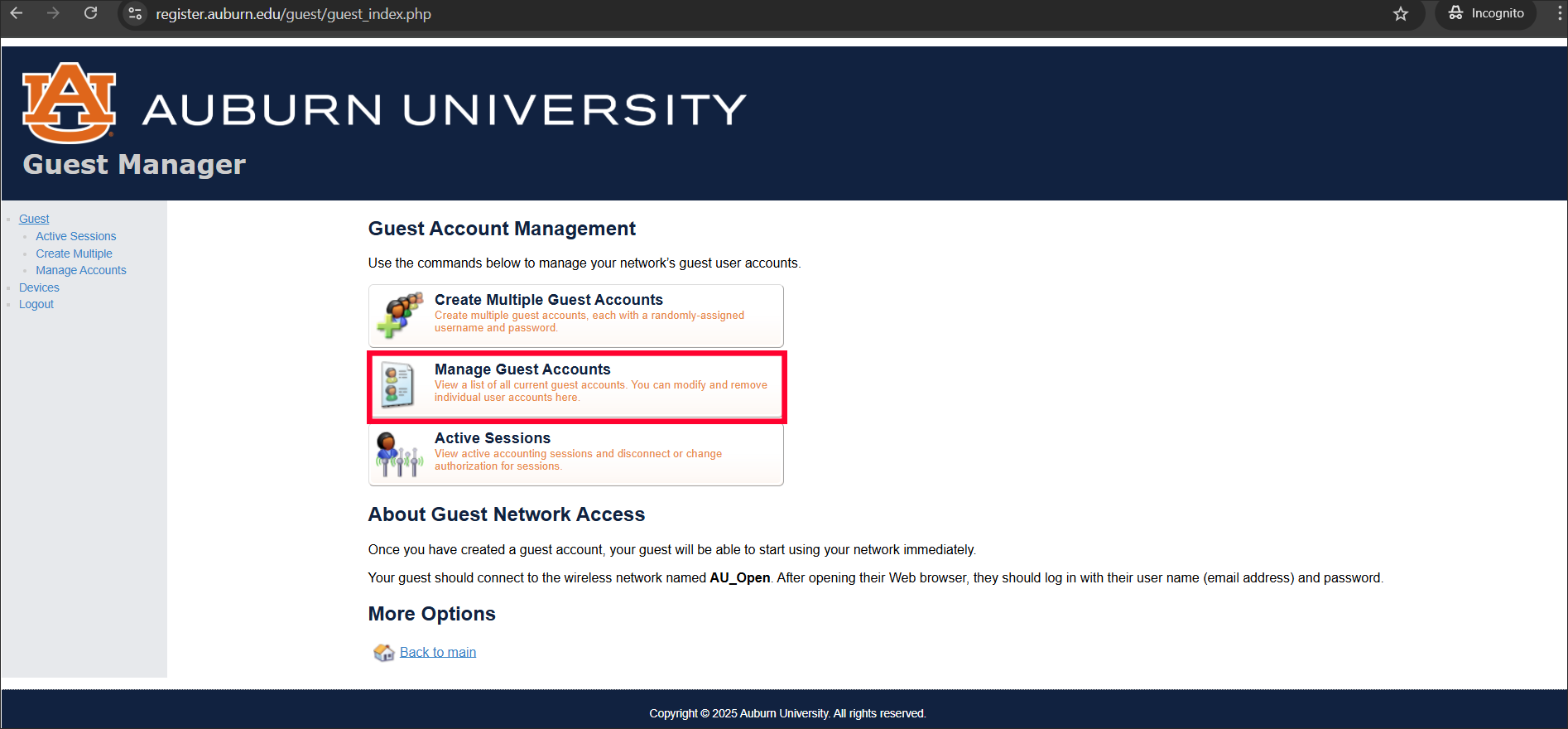The image size is (1568, 729).
Task: Click the Manage Guest Accounts orange description text
Action: click(601, 391)
